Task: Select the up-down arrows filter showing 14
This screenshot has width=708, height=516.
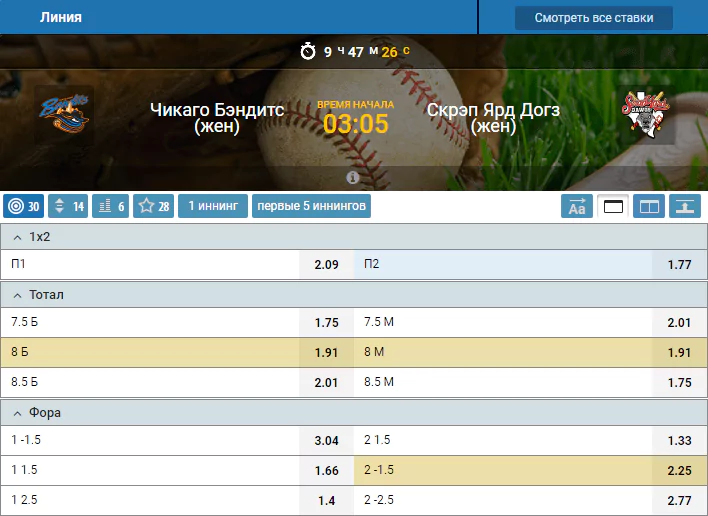Action: [68, 206]
